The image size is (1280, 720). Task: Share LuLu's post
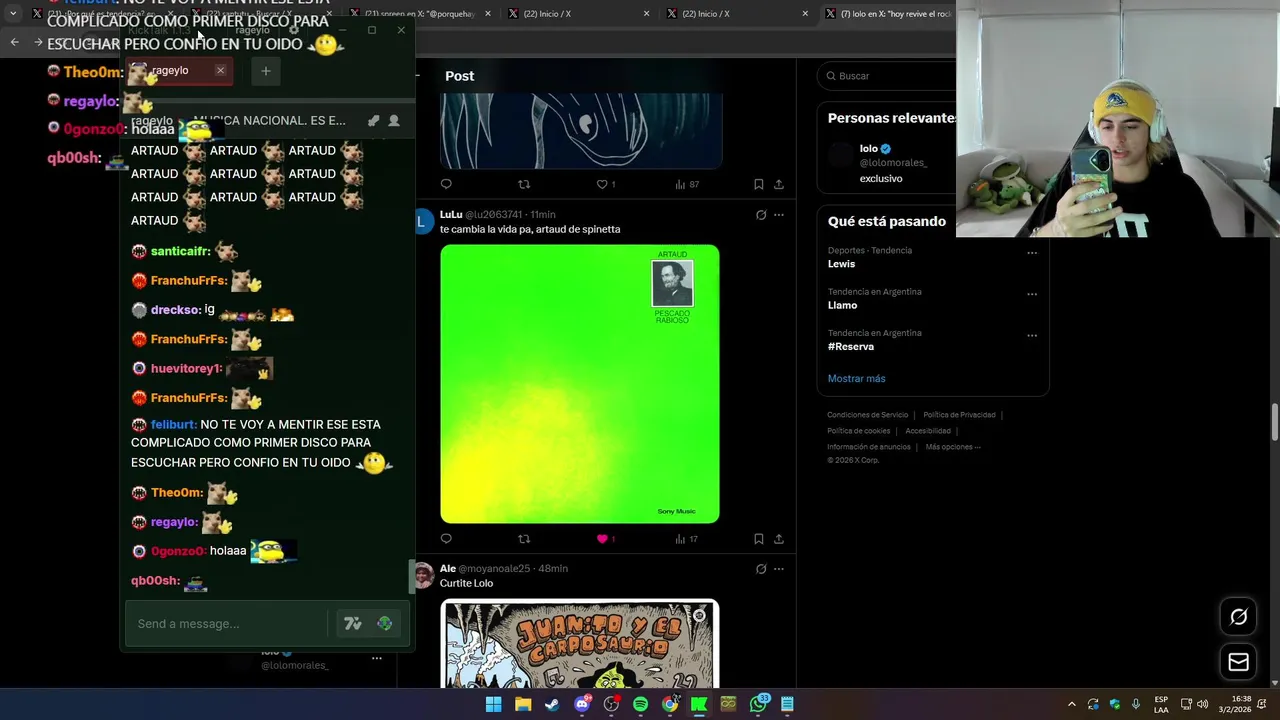point(779,539)
